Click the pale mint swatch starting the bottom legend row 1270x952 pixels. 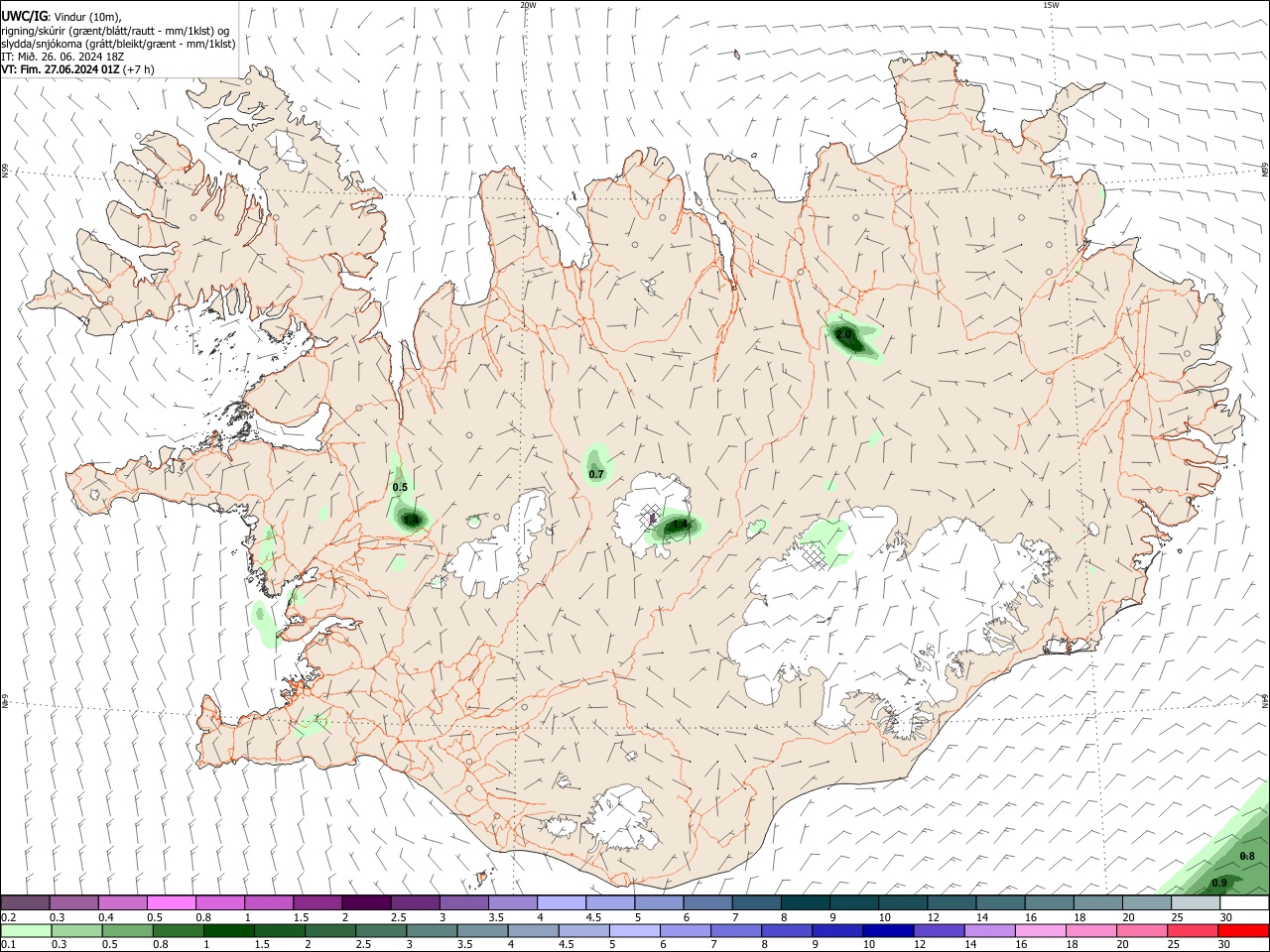coord(26,930)
